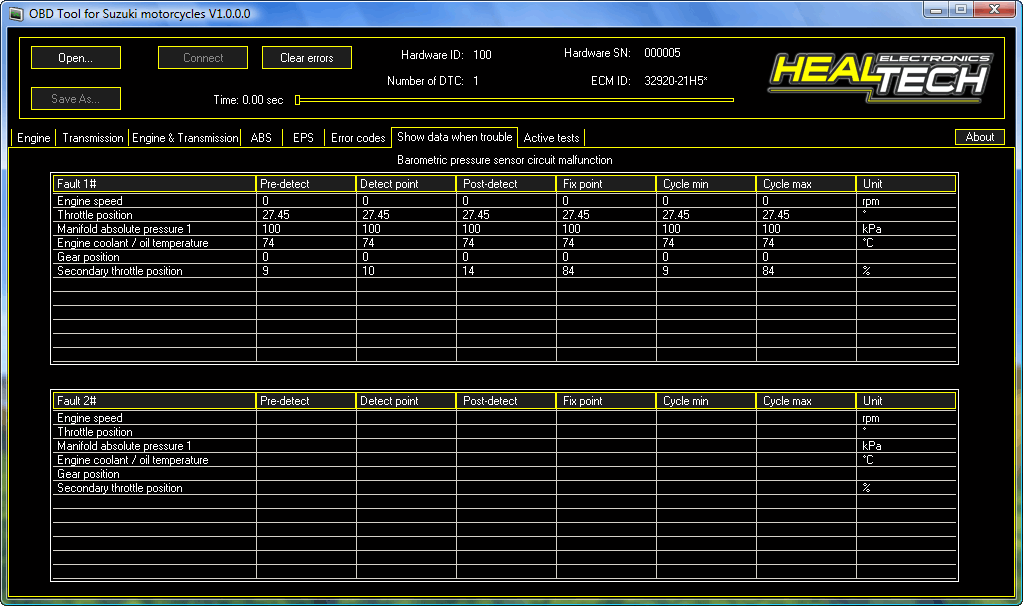
Task: Click Fault 1 Unit header
Action: [906, 184]
